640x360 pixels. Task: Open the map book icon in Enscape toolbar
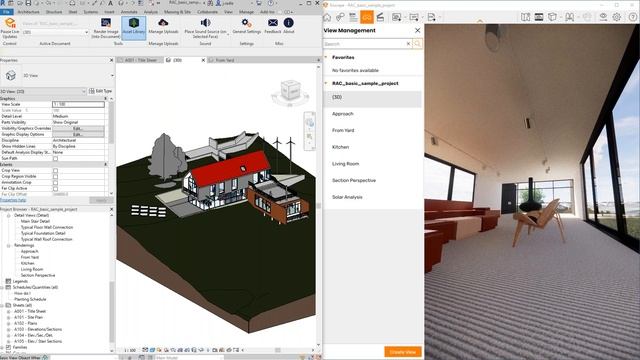tap(525, 17)
